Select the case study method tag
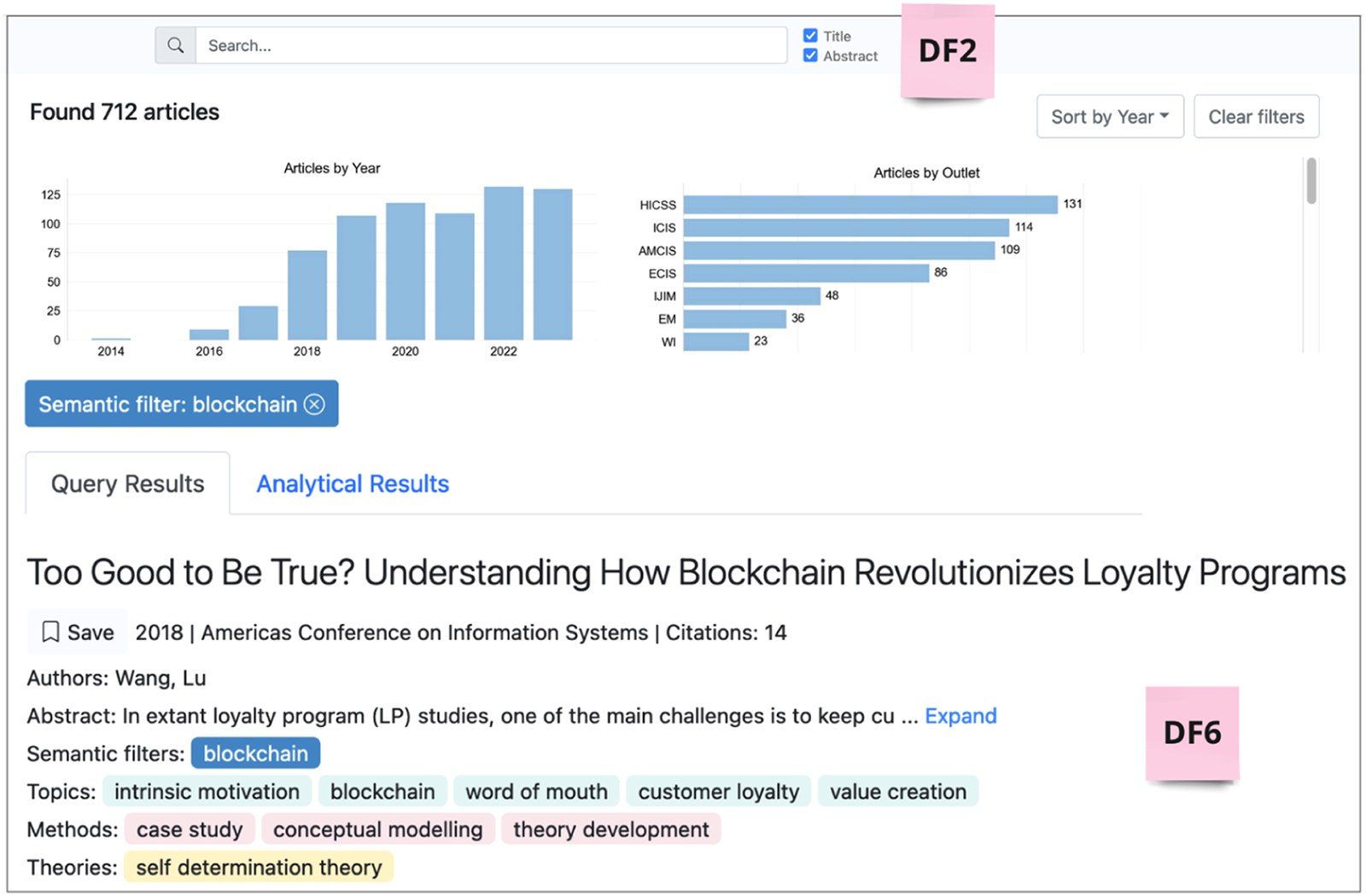Screen dimensions: 1366x896 click(x=190, y=829)
